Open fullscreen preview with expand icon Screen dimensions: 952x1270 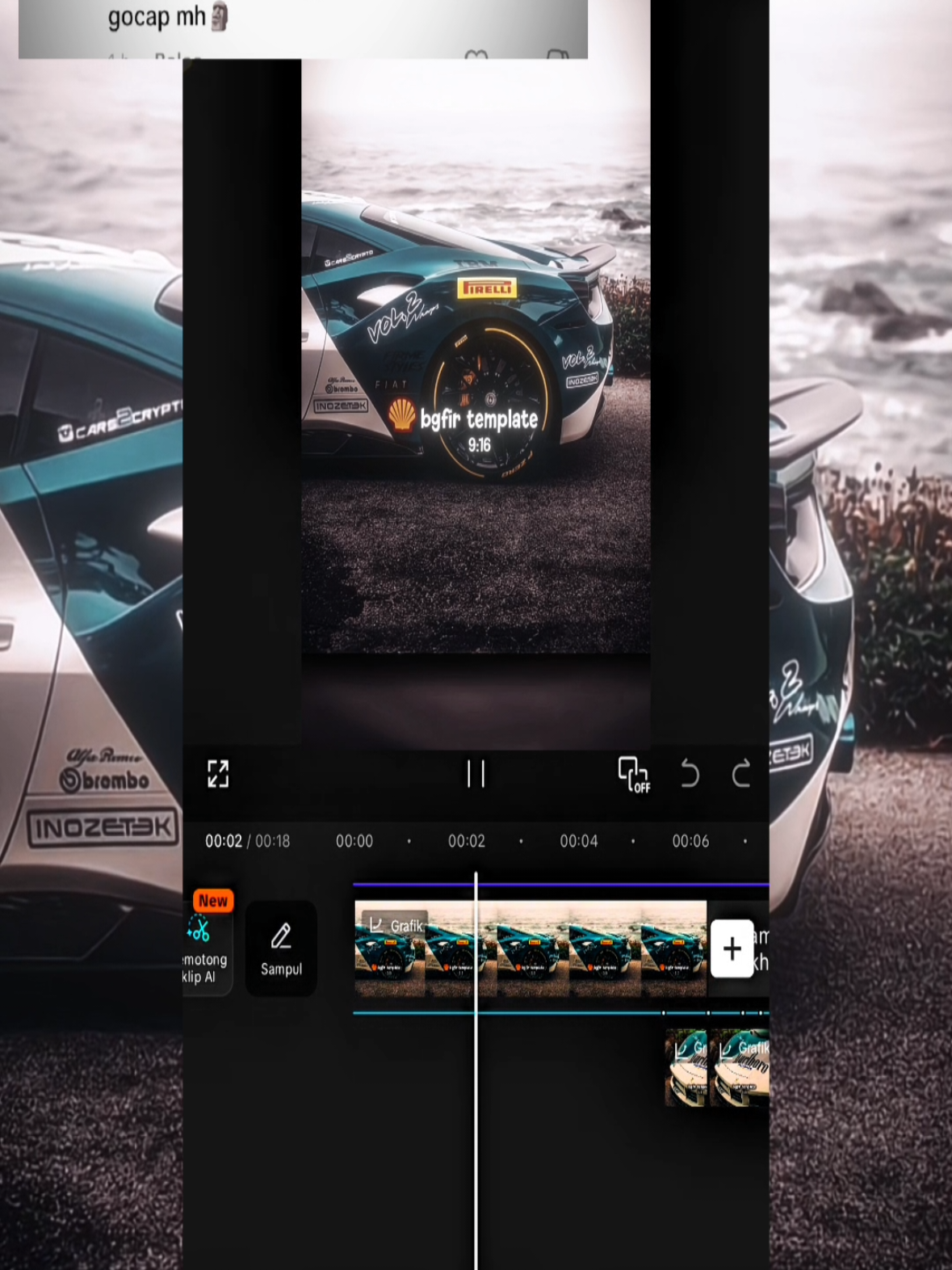click(218, 774)
